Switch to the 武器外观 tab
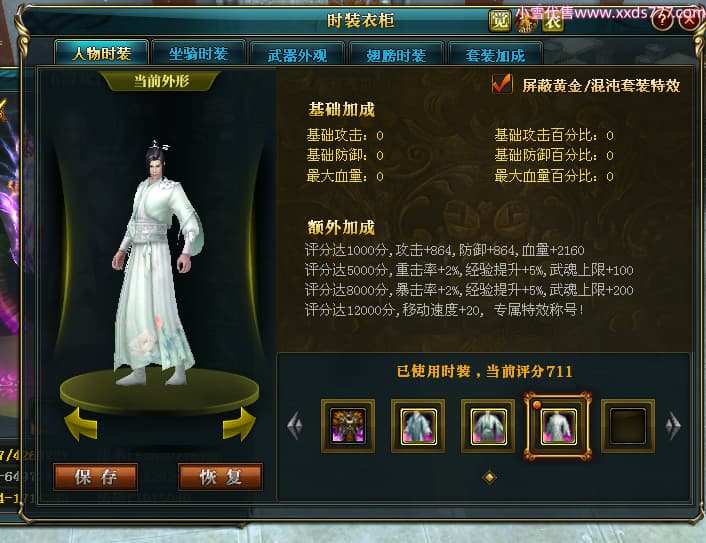This screenshot has height=543, width=706. click(297, 55)
